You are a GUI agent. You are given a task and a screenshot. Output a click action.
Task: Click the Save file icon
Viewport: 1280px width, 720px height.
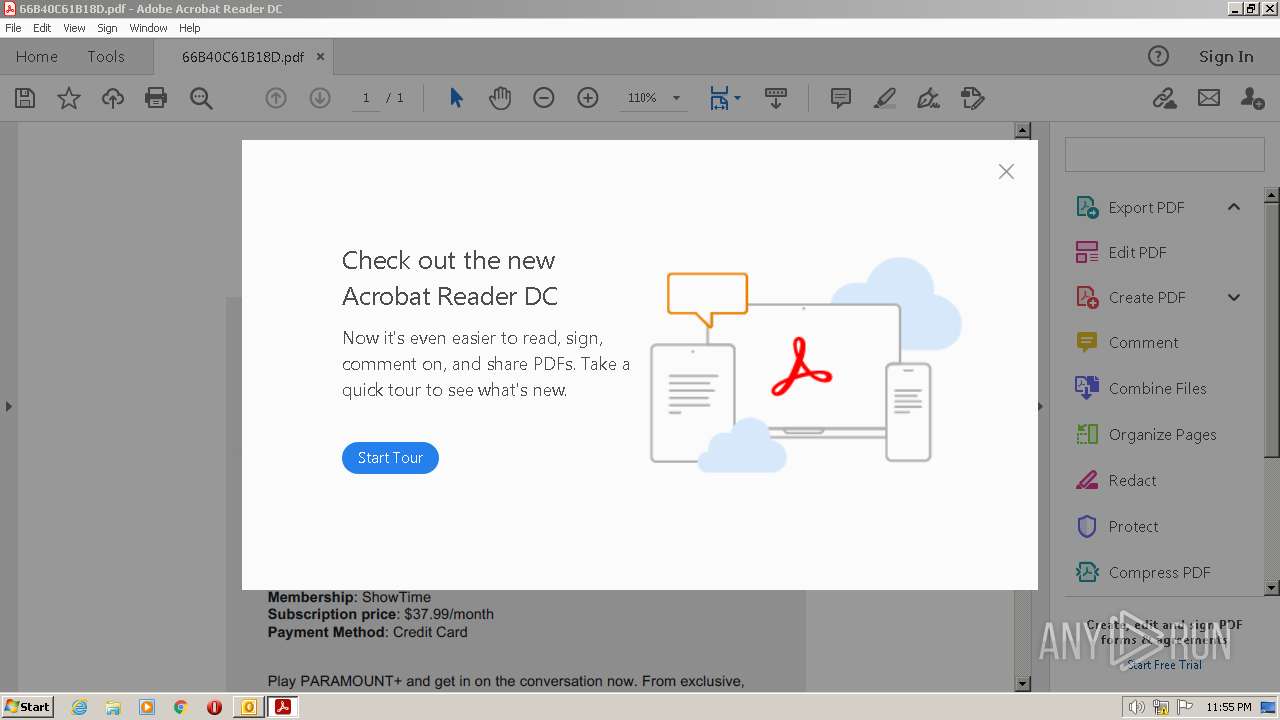coord(25,98)
